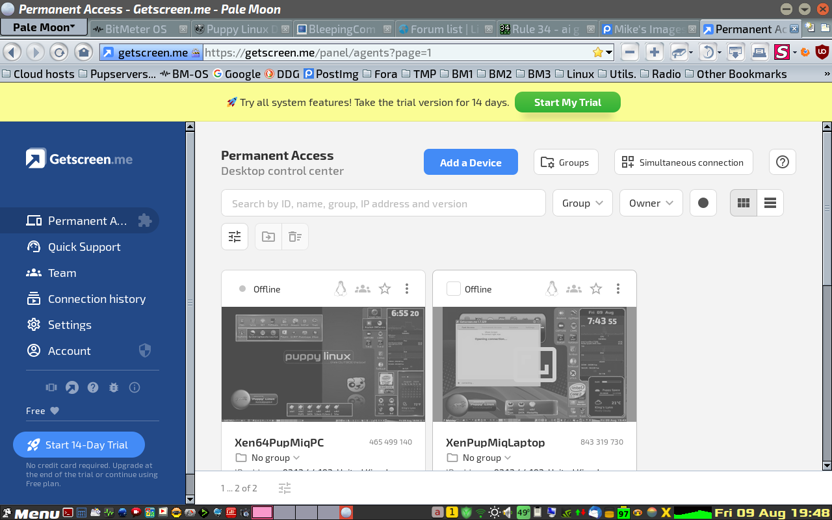Click the move-to-folder icon in device toolbar
832x520 pixels.
[268, 237]
